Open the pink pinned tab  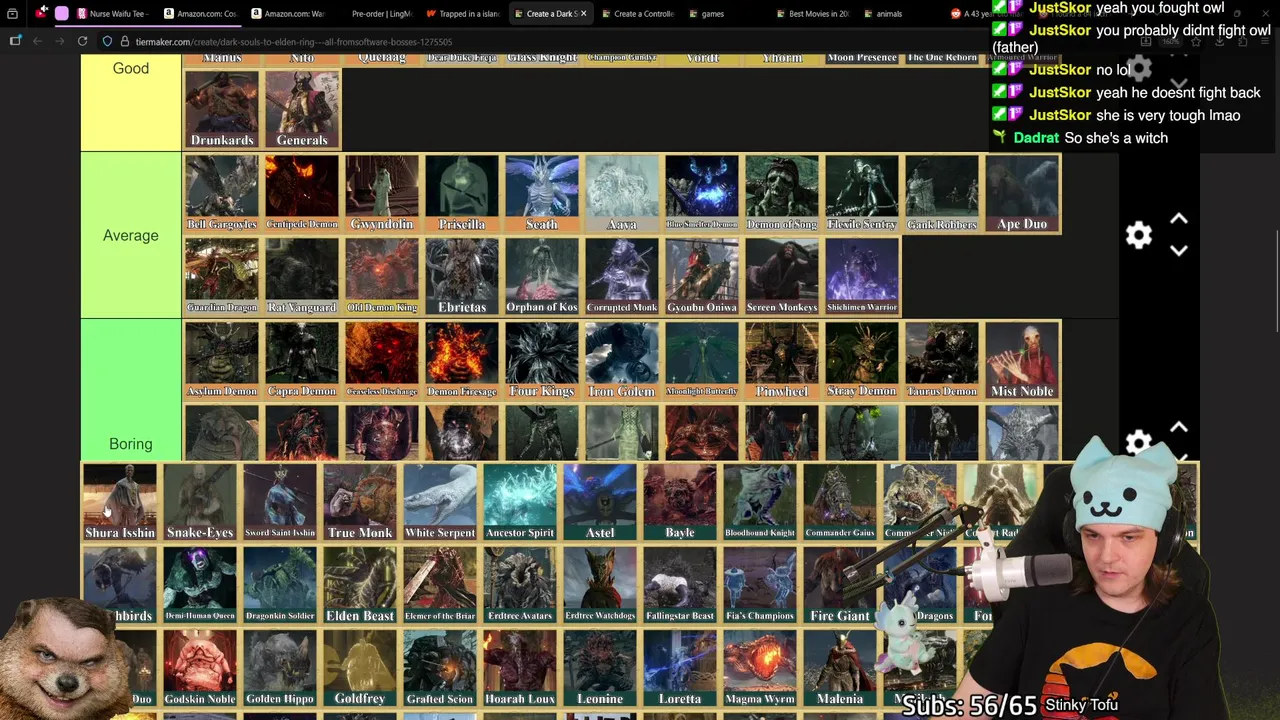click(x=62, y=13)
